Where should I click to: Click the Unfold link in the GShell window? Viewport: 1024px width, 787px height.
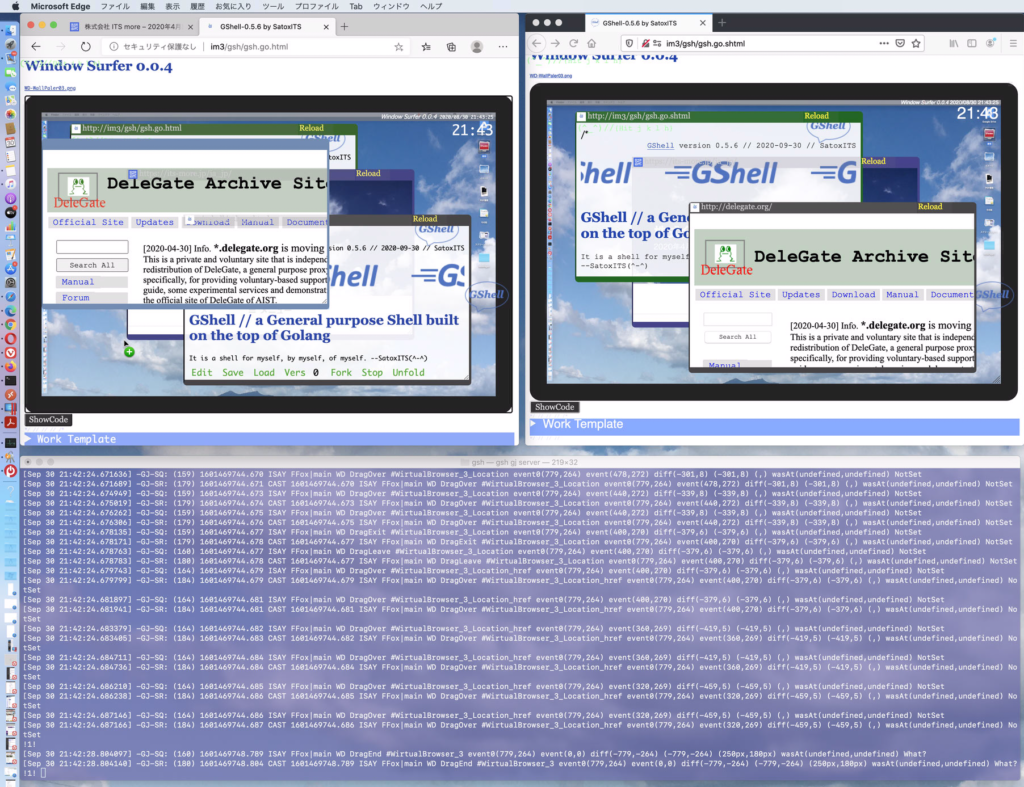(408, 372)
